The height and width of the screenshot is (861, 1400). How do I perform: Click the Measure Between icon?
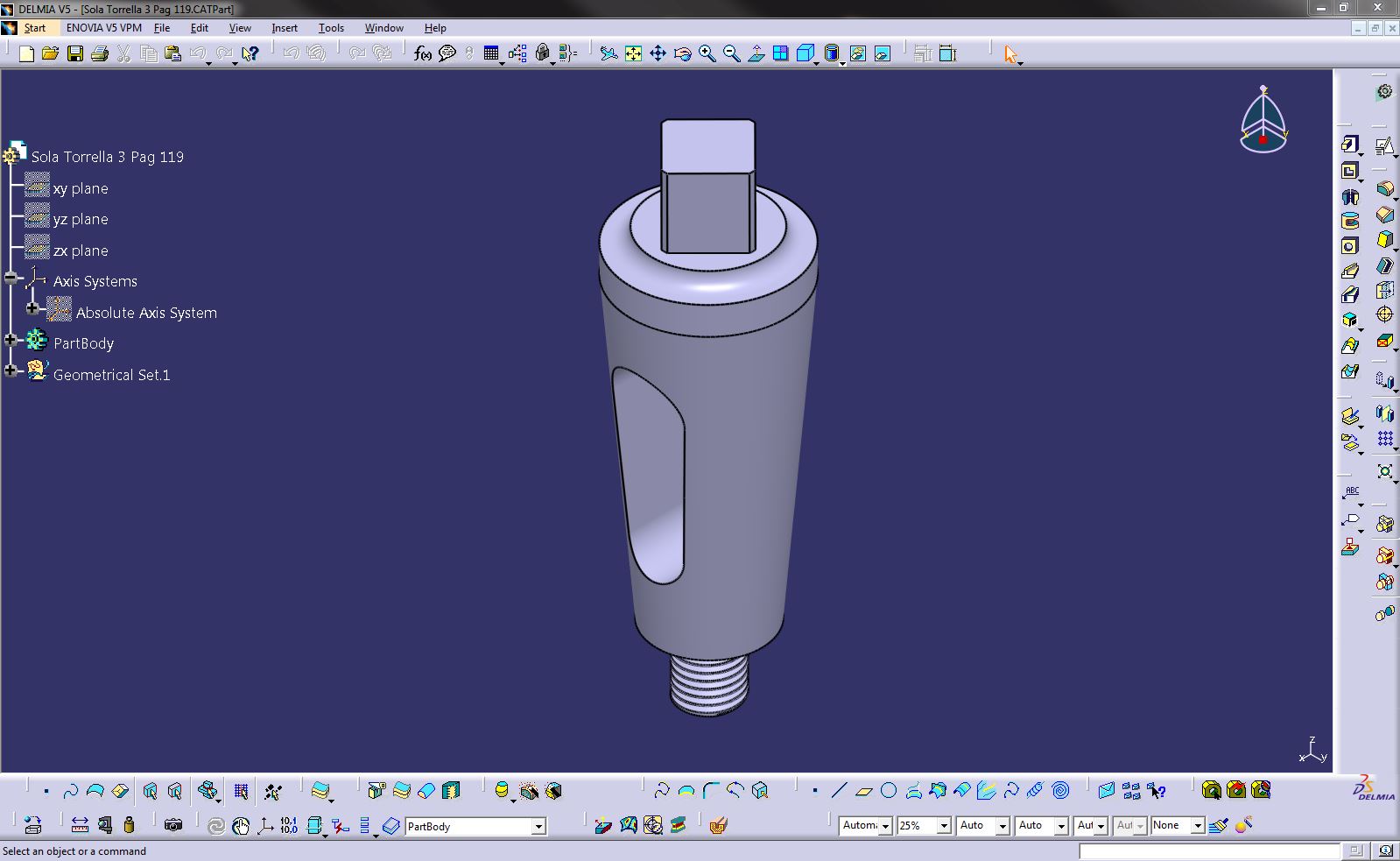pos(80,825)
